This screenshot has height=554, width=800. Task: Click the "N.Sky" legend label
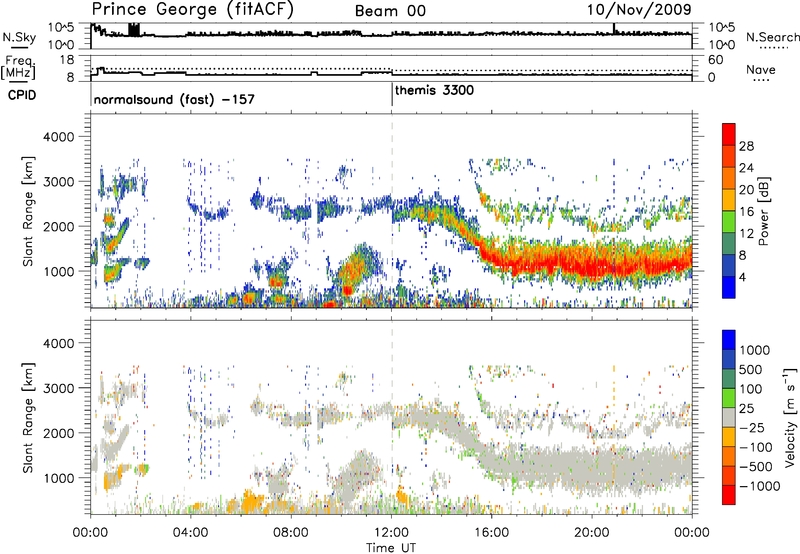19,37
